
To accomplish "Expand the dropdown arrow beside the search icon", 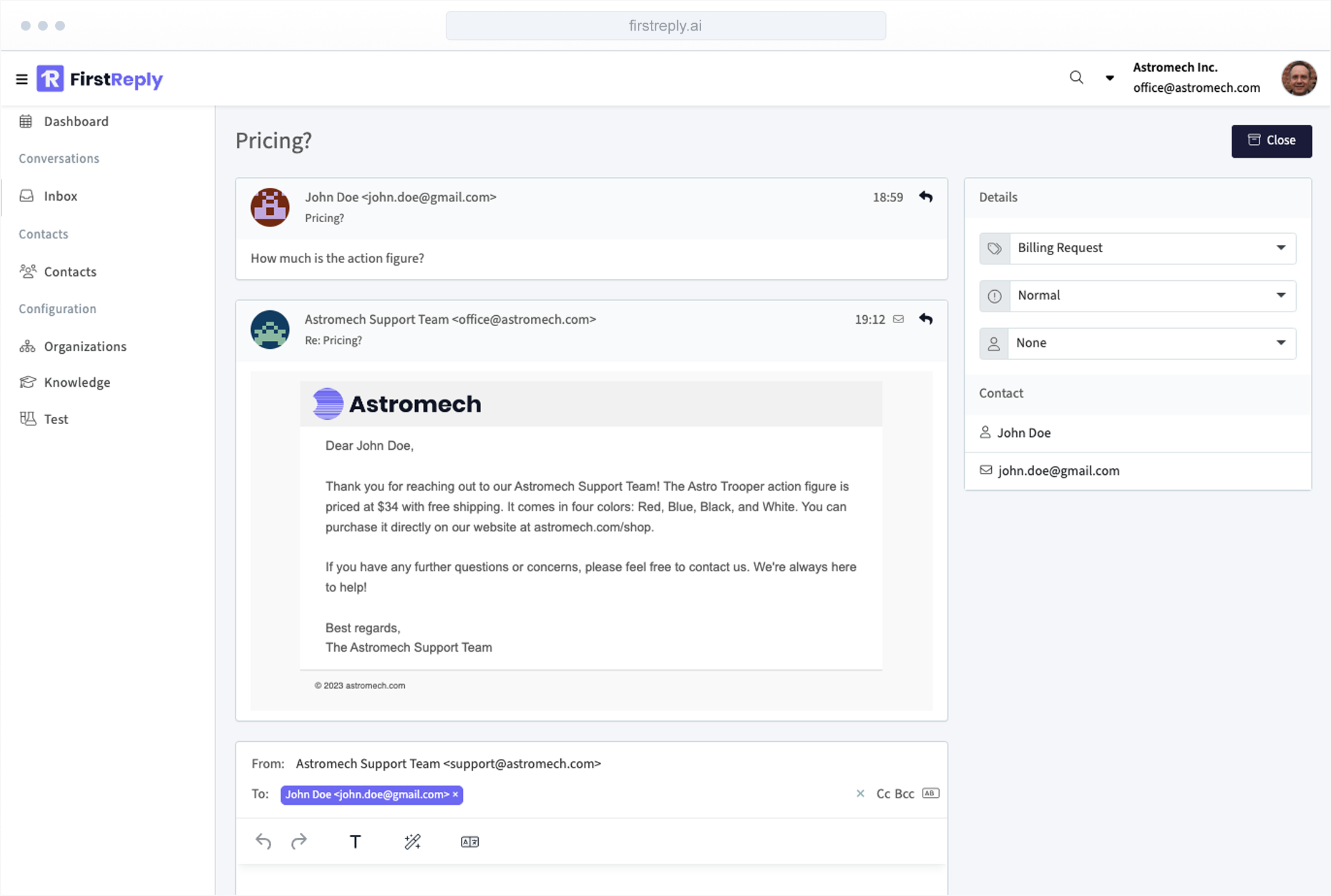I will pyautogui.click(x=1109, y=78).
